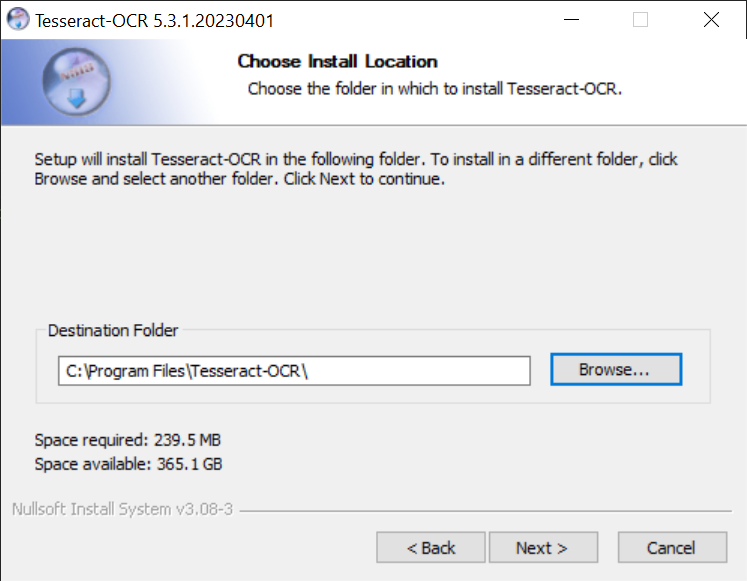Click the Destination Folder group label

(x=113, y=331)
